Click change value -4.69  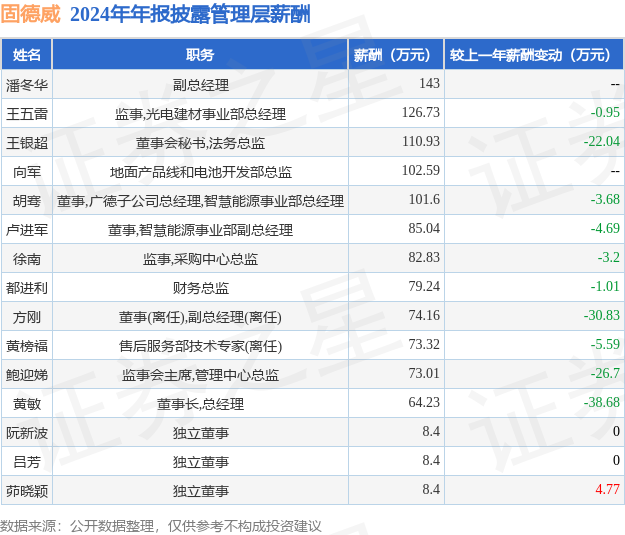605,228
